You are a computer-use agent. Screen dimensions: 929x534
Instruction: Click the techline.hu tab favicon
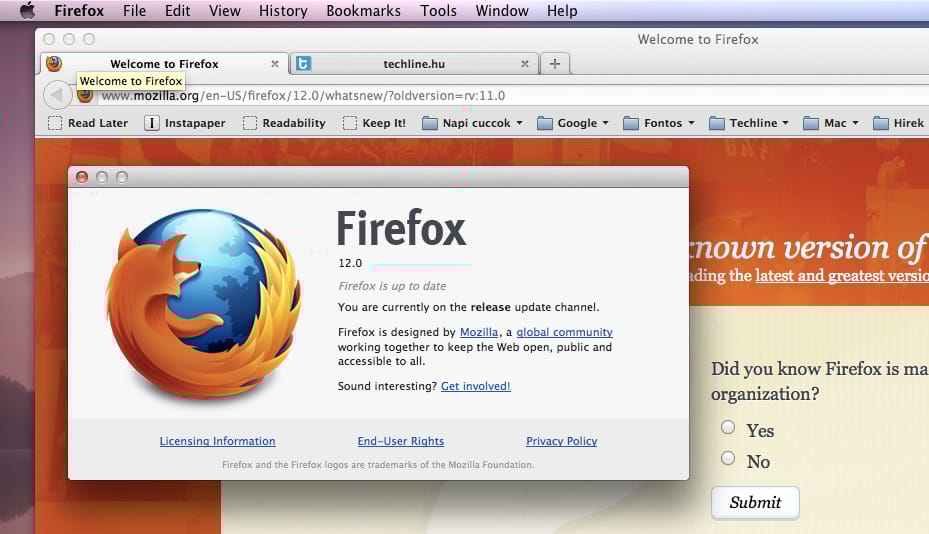pyautogui.click(x=303, y=63)
